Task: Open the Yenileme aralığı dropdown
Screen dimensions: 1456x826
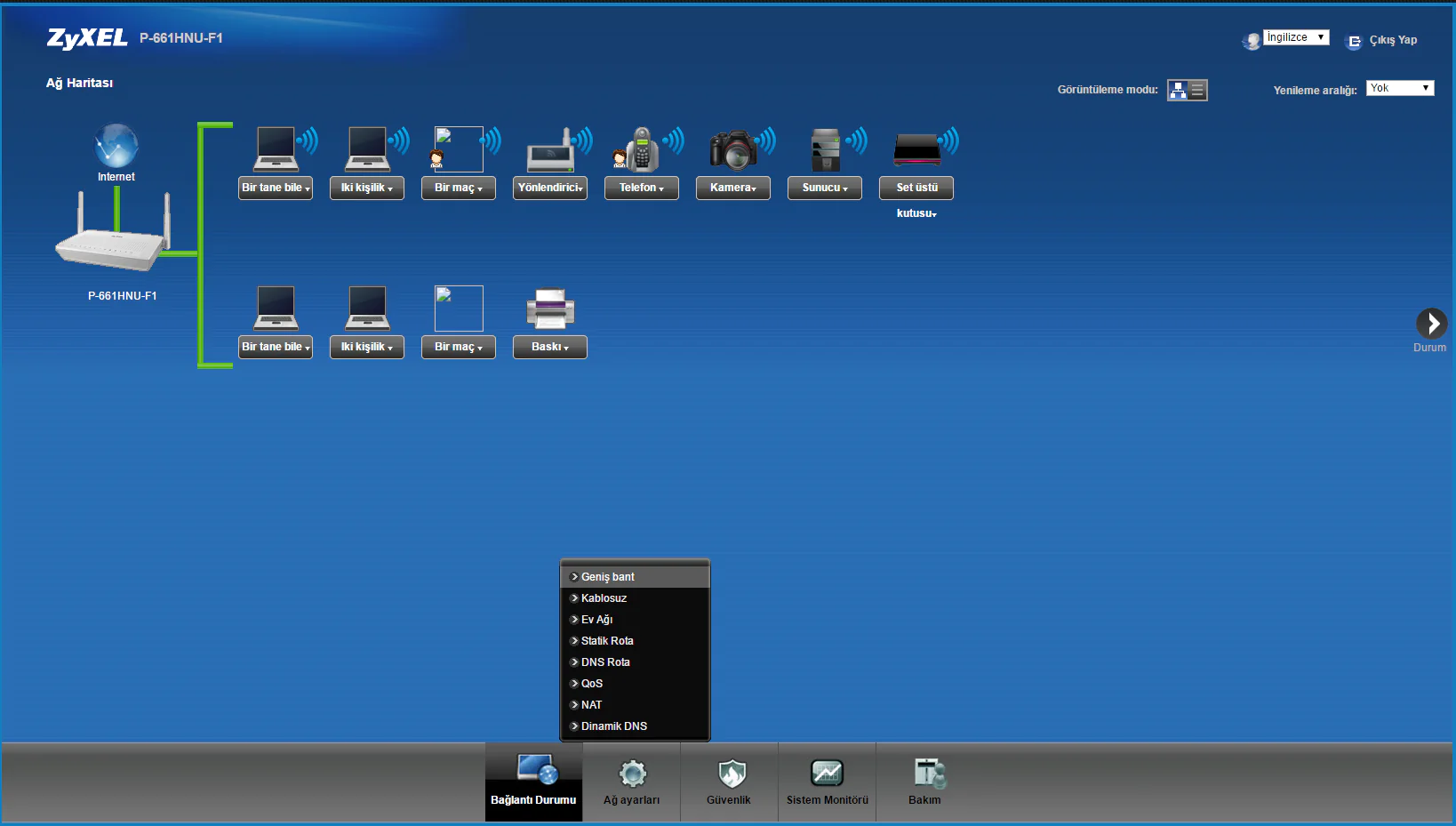Action: click(1399, 88)
